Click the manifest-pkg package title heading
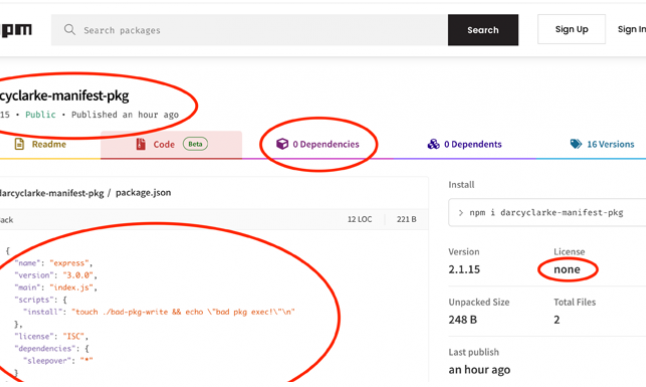 (x=64, y=96)
